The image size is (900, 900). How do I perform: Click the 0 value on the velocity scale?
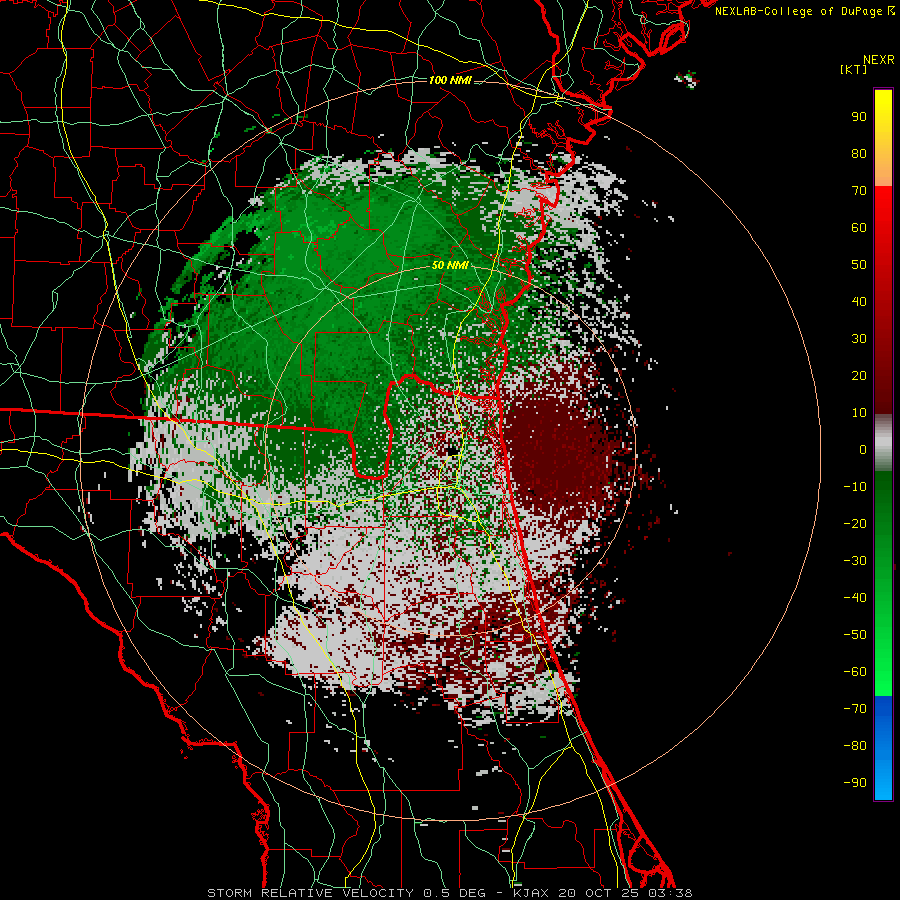(863, 449)
